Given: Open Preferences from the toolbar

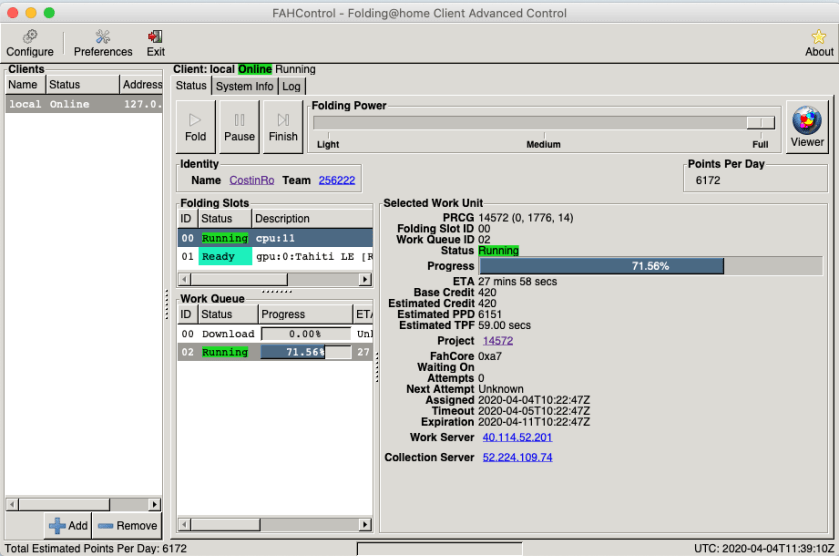Looking at the screenshot, I should 103,43.
